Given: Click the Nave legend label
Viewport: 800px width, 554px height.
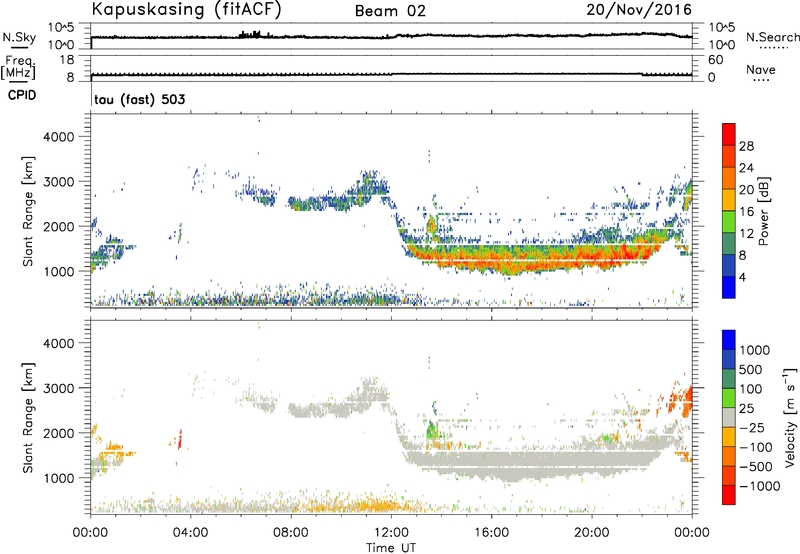Looking at the screenshot, I should [x=760, y=70].
